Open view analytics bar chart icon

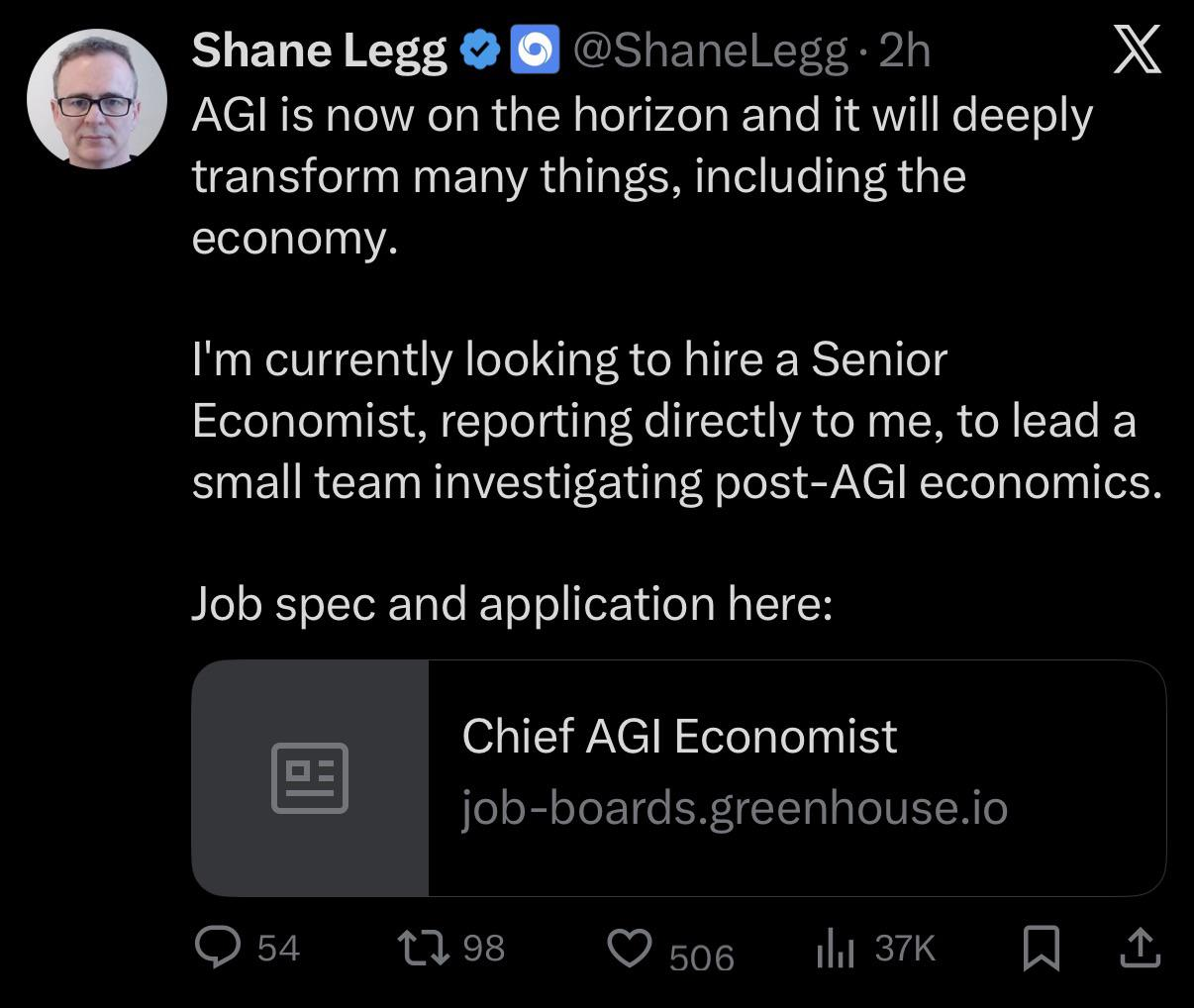[x=834, y=950]
